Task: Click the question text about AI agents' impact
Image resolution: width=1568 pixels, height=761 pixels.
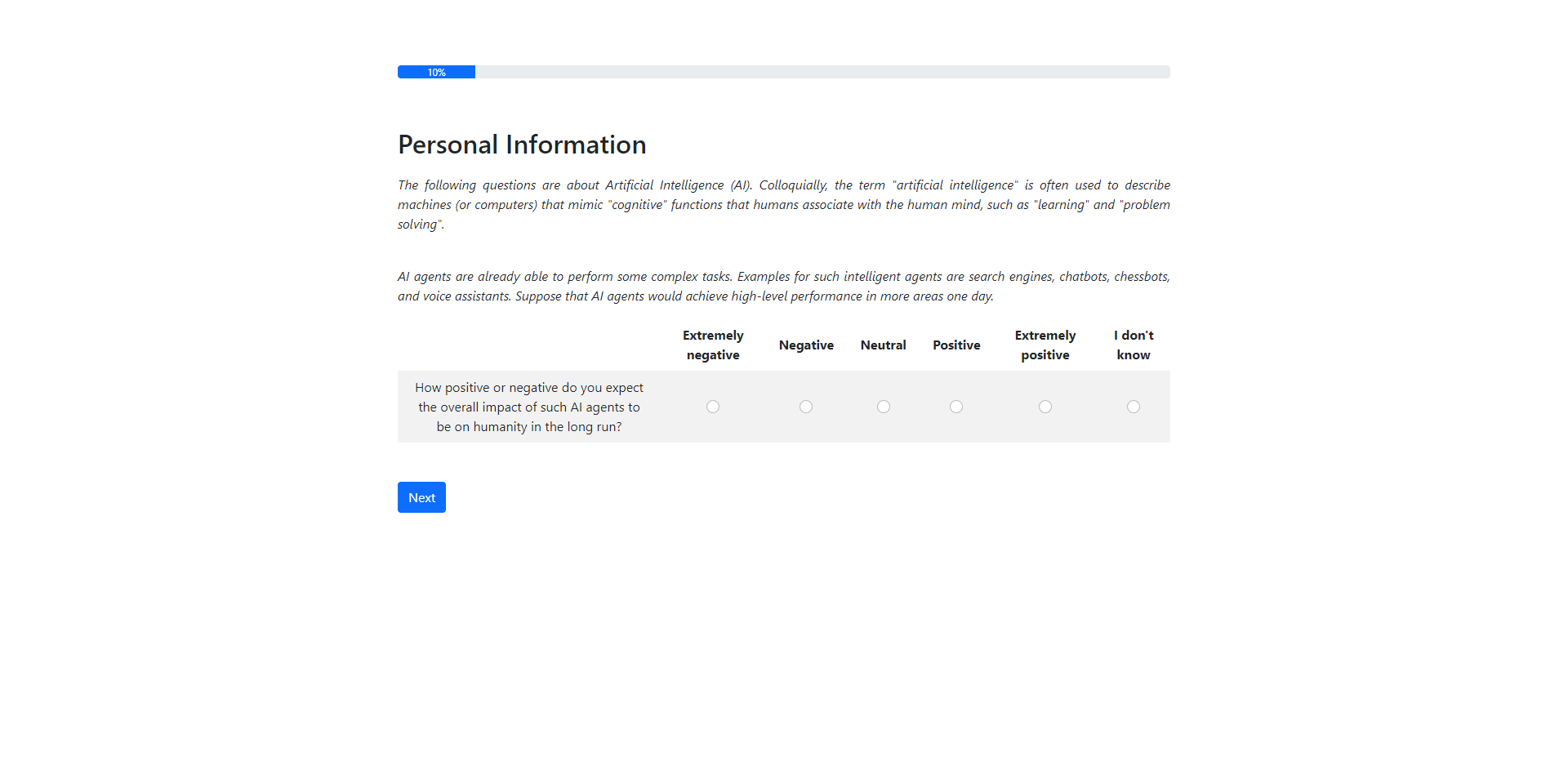Action: (529, 407)
